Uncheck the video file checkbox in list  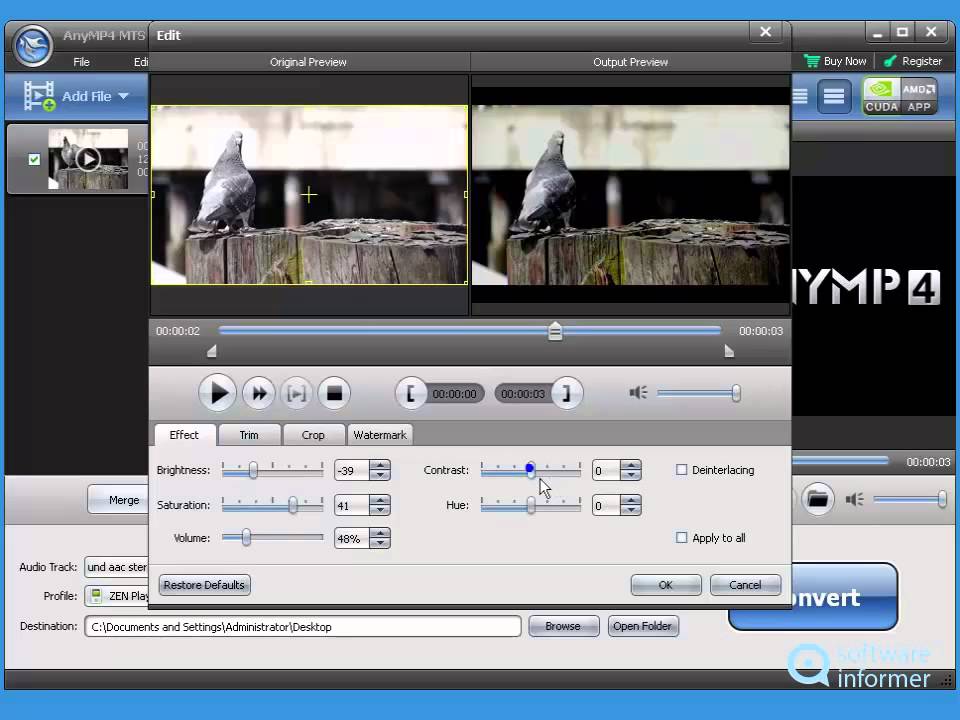34,159
